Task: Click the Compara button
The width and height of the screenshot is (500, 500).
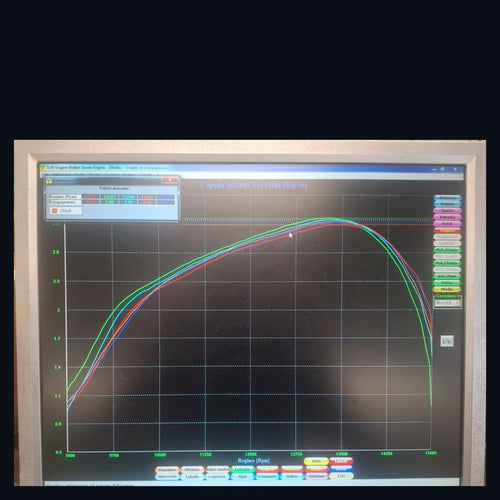Action: click(x=267, y=476)
